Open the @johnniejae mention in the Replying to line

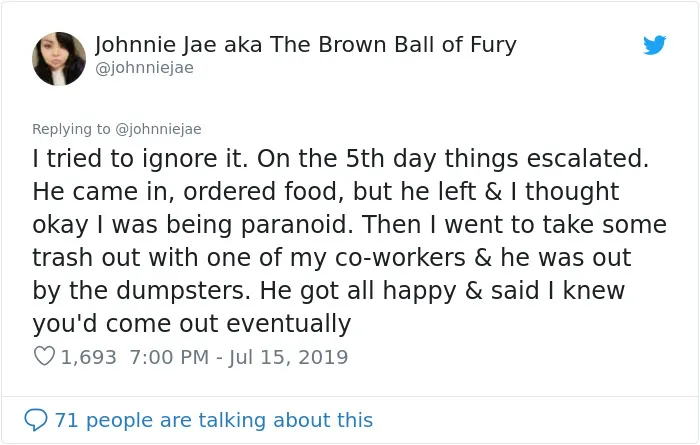pos(158,129)
